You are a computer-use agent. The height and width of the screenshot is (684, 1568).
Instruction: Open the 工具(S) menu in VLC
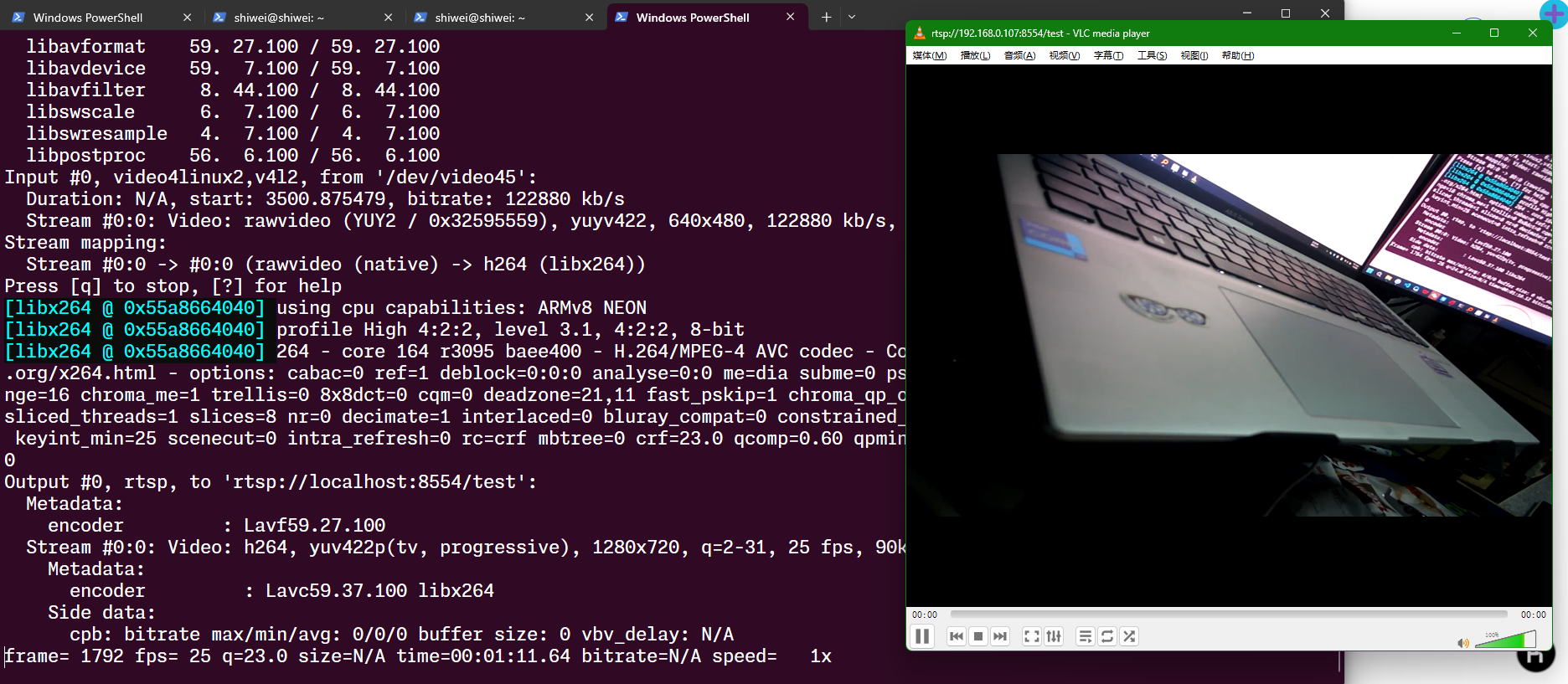pos(1152,55)
